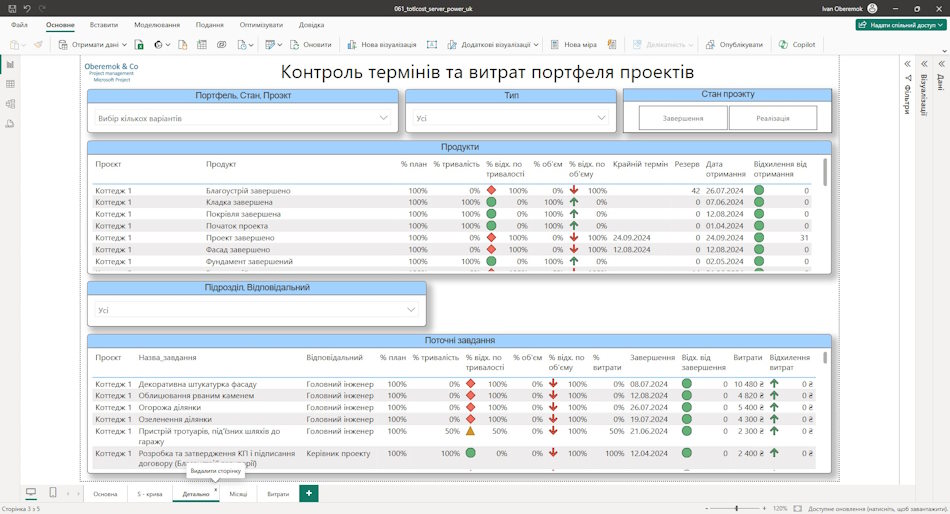
Task: Open the Model view in the left sidebar
Action: click(10, 104)
